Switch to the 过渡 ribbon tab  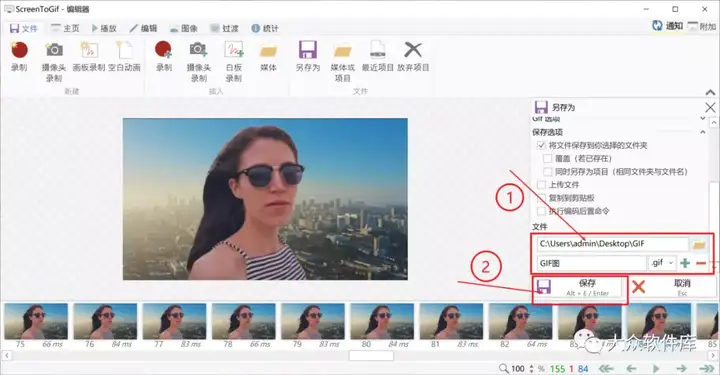tap(225, 28)
